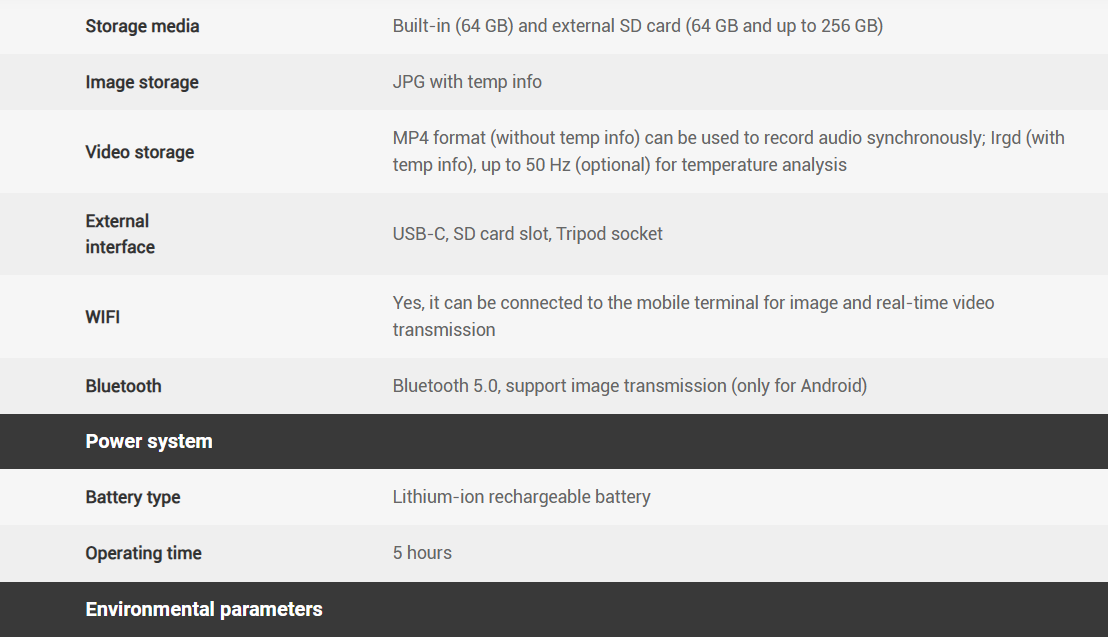Click the Storage media row label
This screenshot has width=1108, height=637.
coord(142,26)
